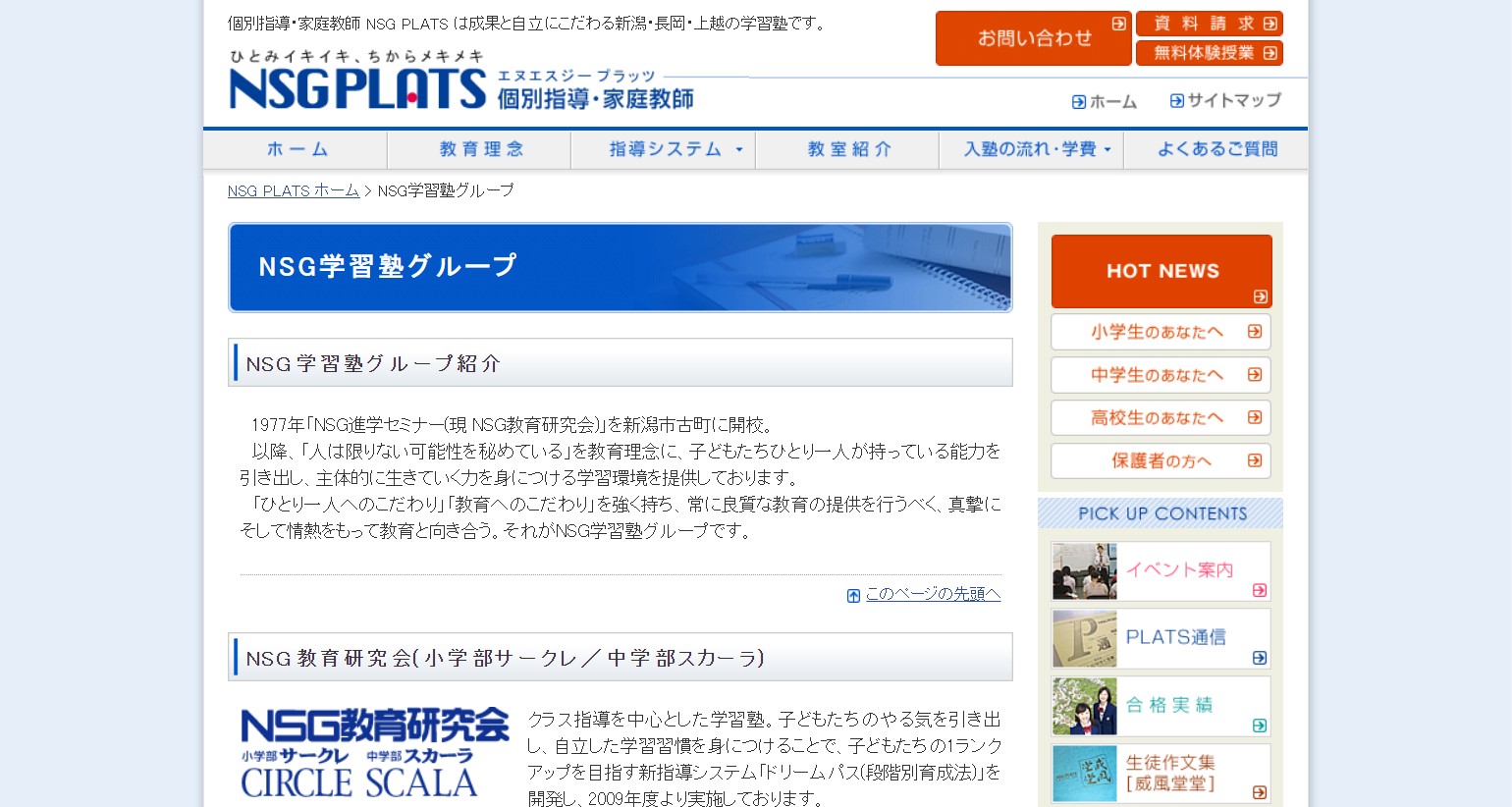The width and height of the screenshot is (1512, 807).
Task: Click green arrow icon on 合格実績 card
Action: tap(1260, 726)
